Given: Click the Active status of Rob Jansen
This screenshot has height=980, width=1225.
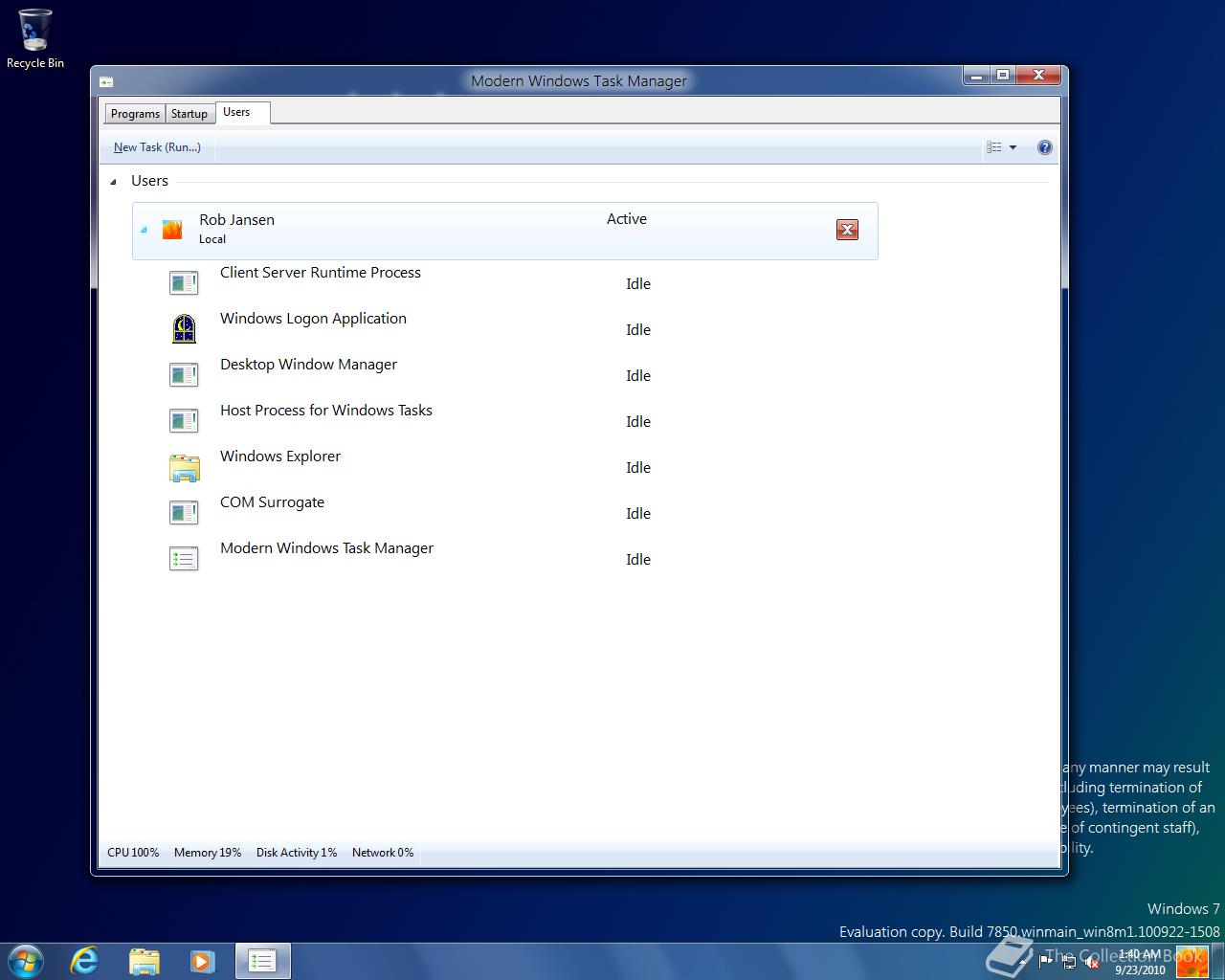Looking at the screenshot, I should click(627, 219).
